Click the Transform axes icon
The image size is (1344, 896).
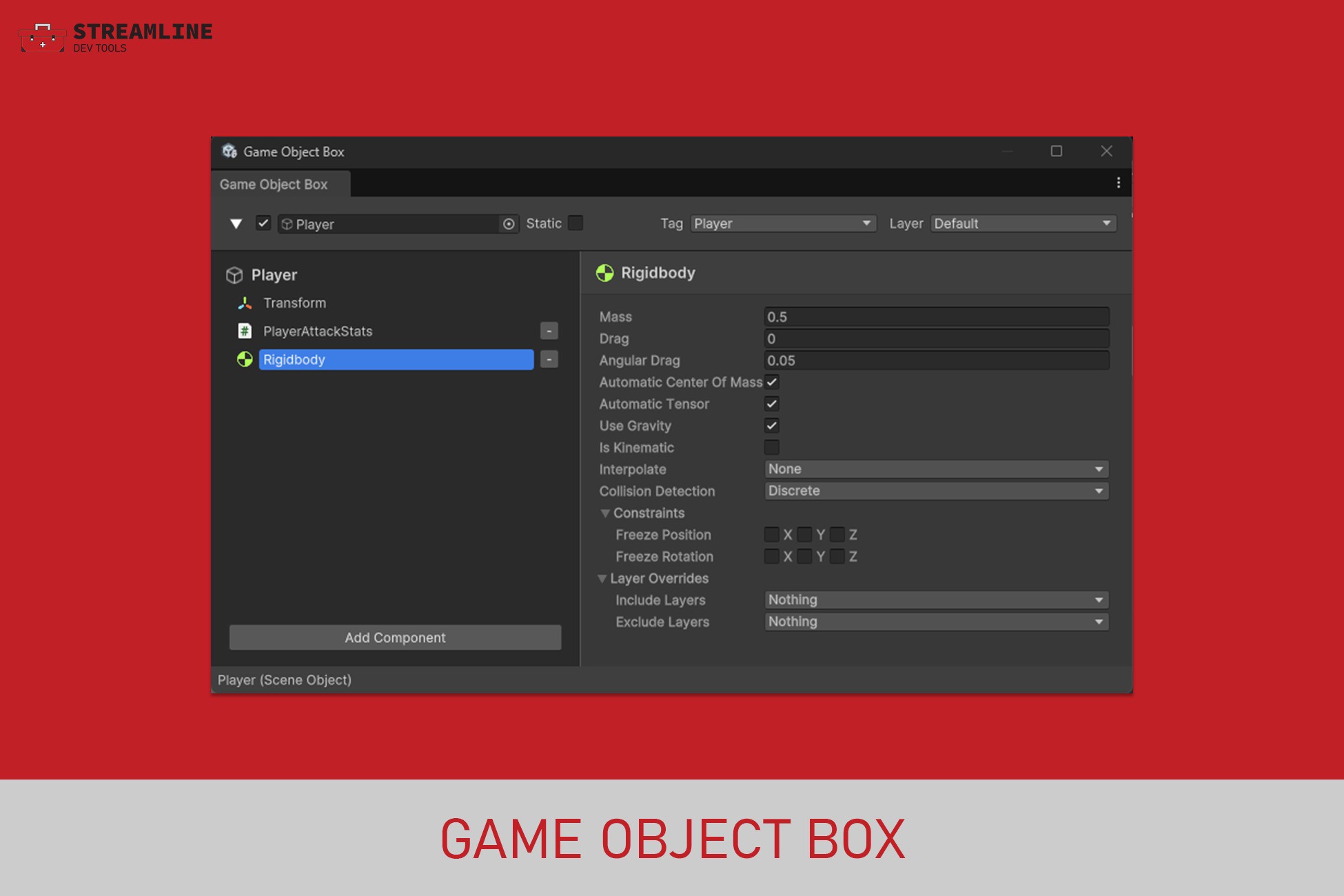point(245,303)
